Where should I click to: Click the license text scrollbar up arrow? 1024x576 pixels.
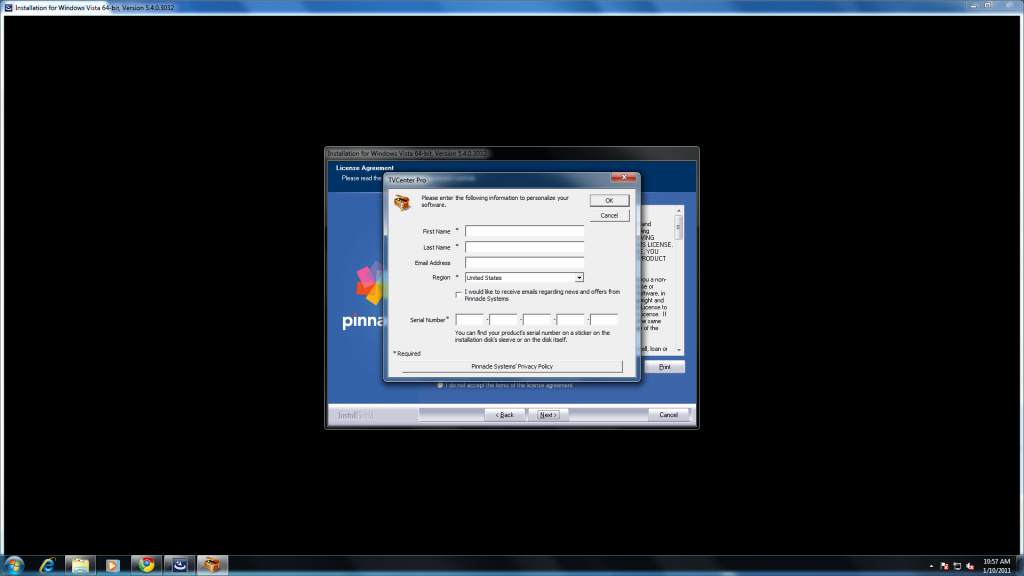pyautogui.click(x=679, y=211)
